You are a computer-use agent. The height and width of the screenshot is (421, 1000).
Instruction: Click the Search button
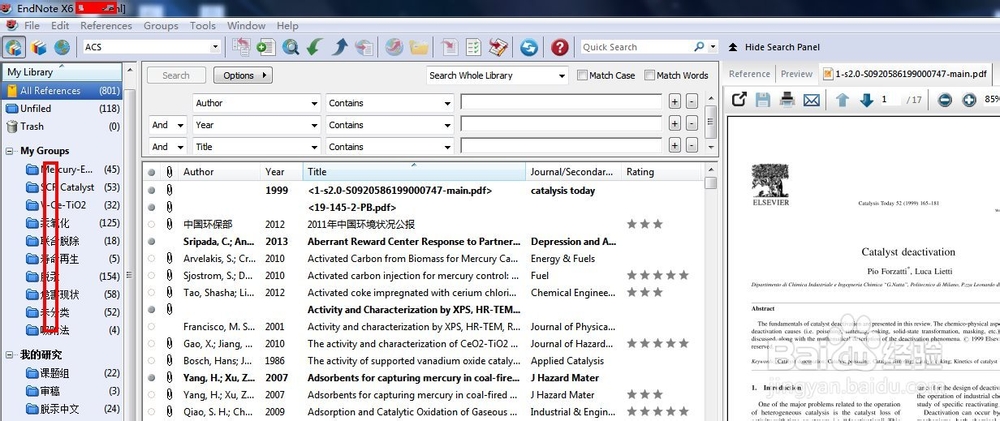coord(176,75)
